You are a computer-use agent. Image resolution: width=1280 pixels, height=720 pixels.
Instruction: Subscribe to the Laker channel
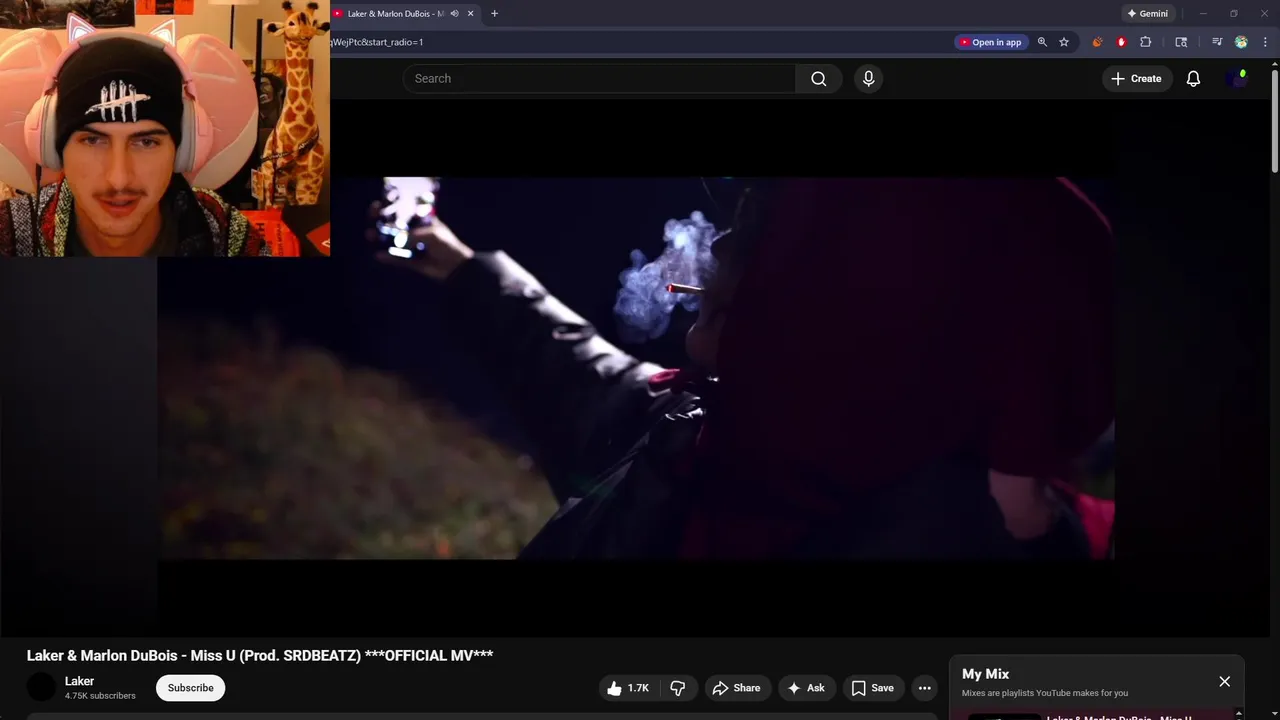(x=190, y=688)
